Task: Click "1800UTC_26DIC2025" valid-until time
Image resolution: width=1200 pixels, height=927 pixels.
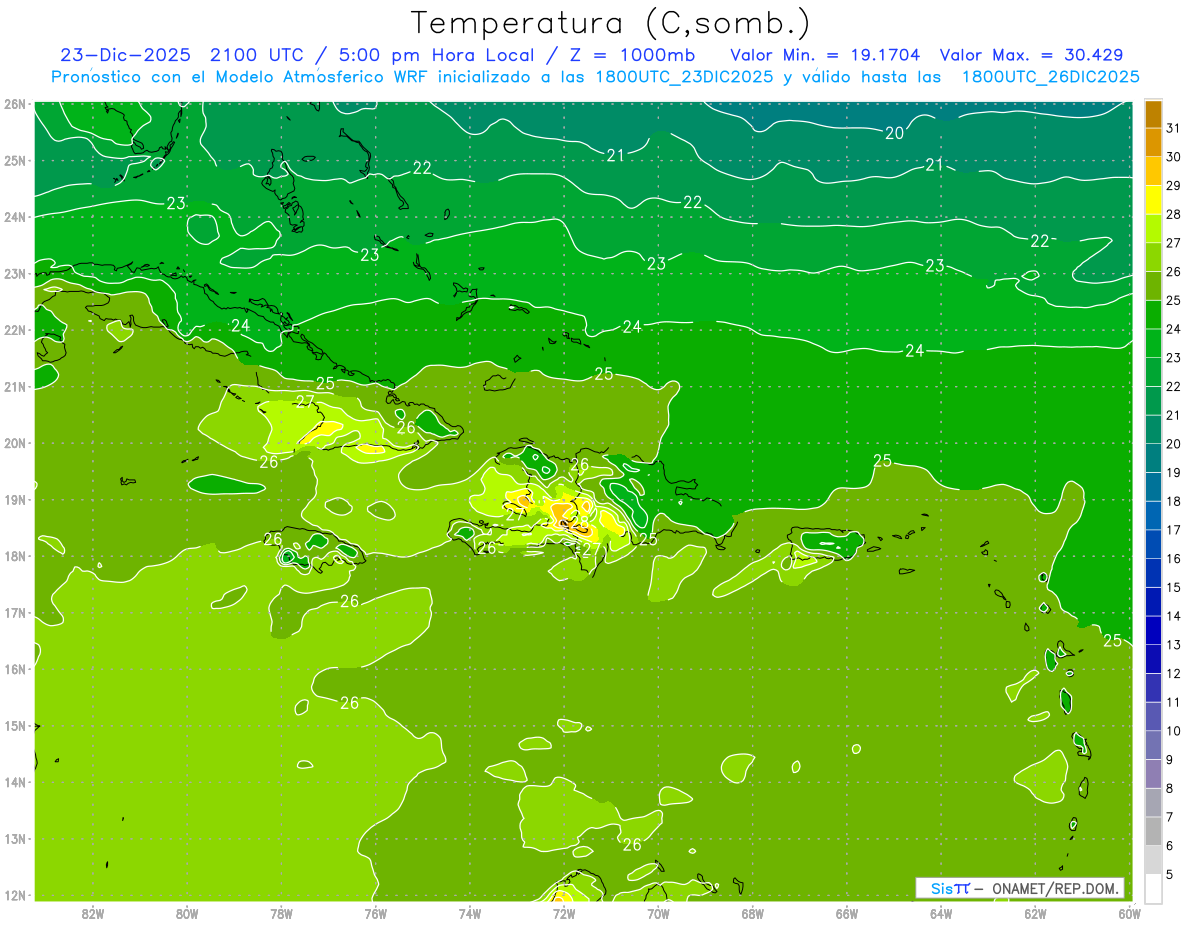Action: (x=1050, y=76)
